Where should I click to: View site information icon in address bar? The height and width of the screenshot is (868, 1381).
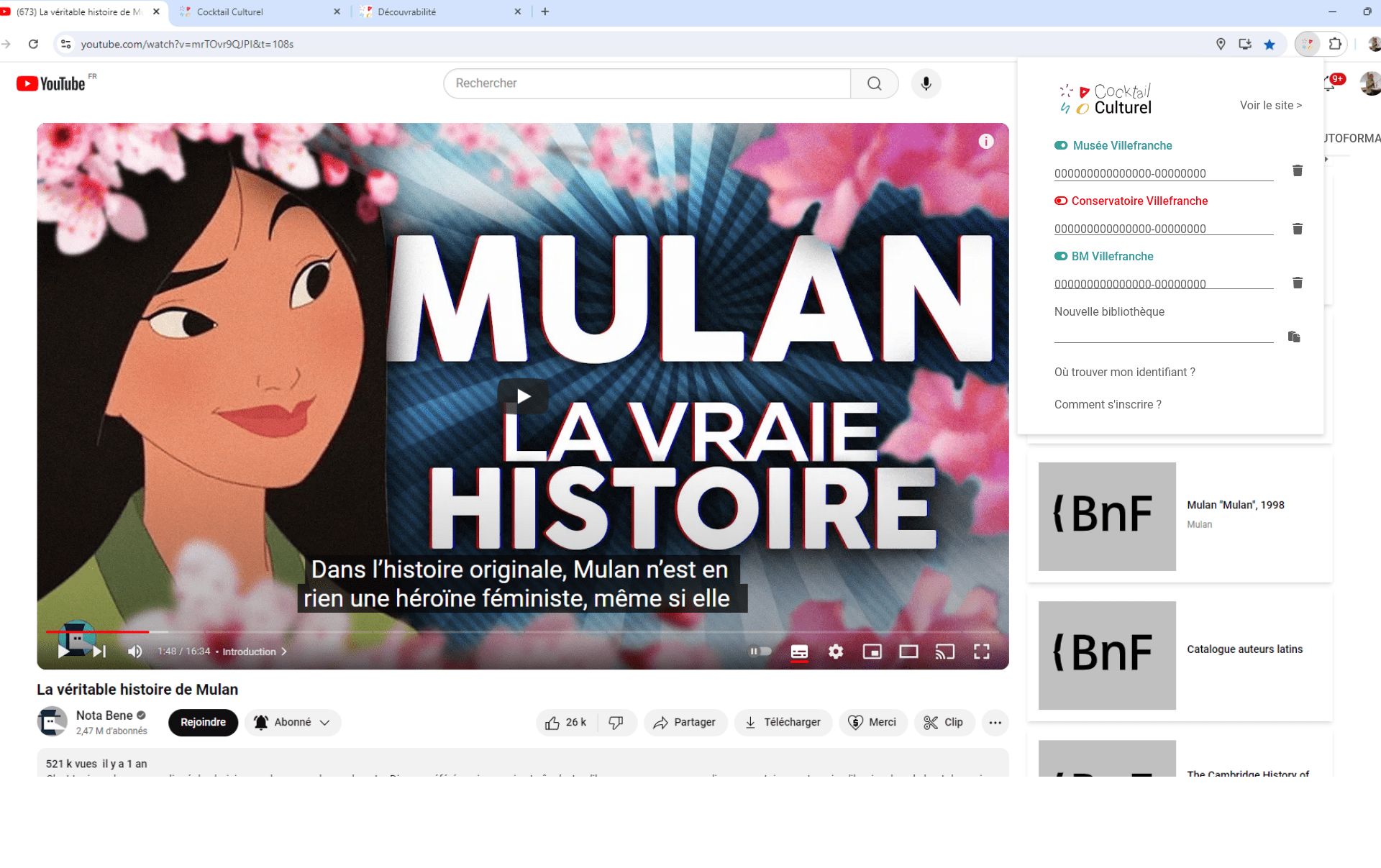point(65,44)
